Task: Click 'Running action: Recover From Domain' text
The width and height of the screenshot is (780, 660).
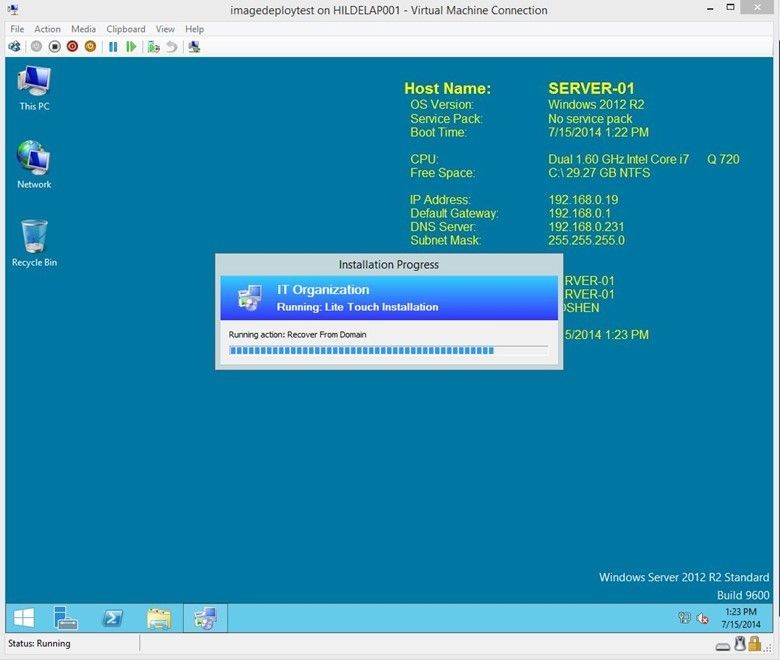Action: pyautogui.click(x=297, y=335)
